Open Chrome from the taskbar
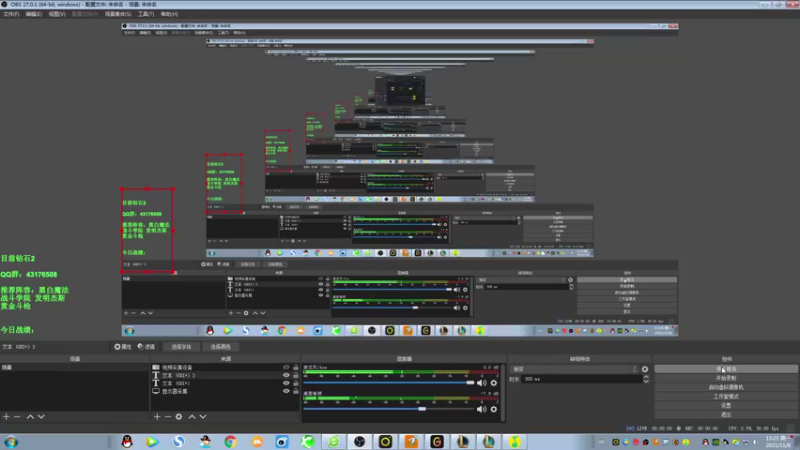This screenshot has height=450, width=800. pos(230,442)
